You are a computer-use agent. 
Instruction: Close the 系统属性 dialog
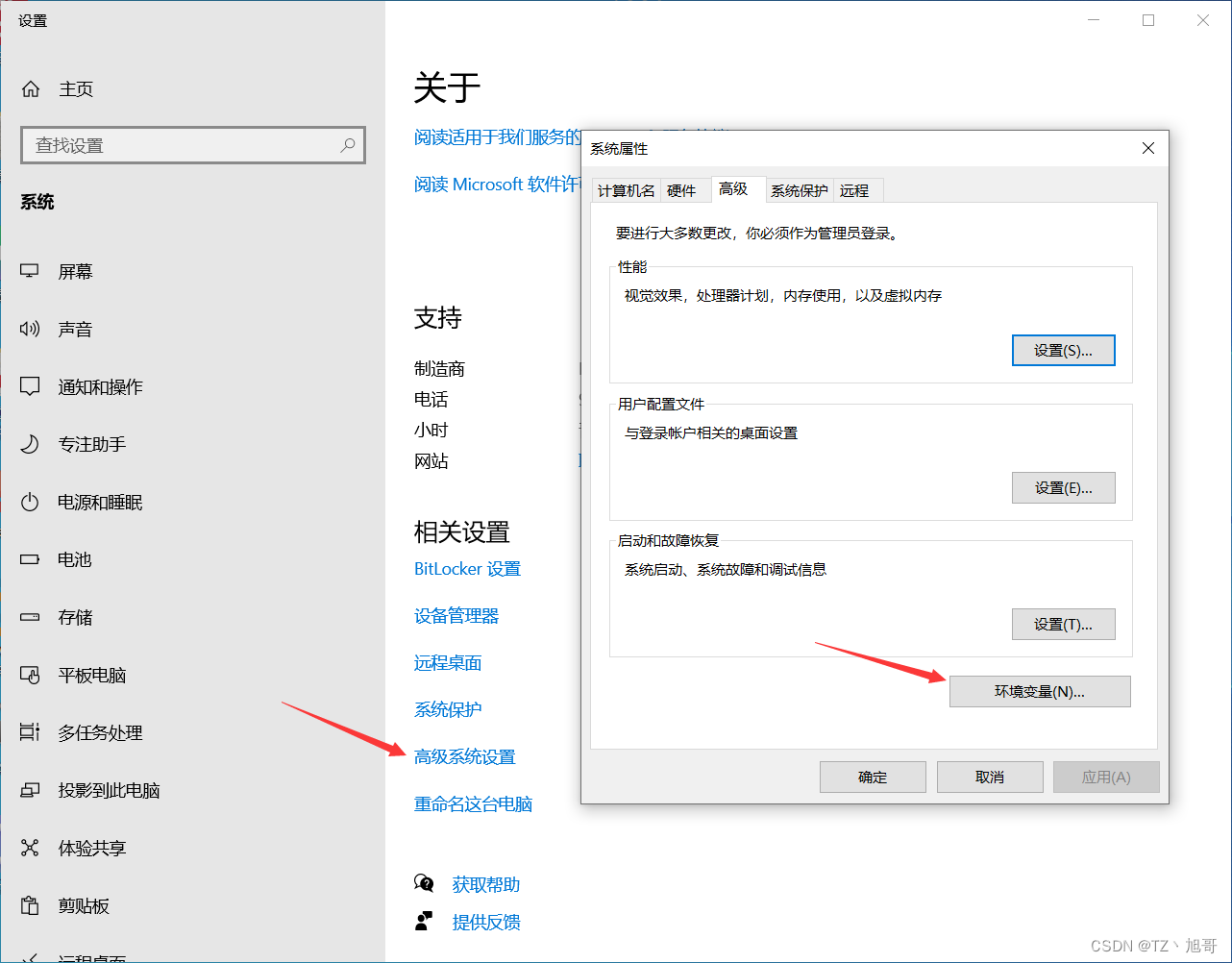point(1147,148)
